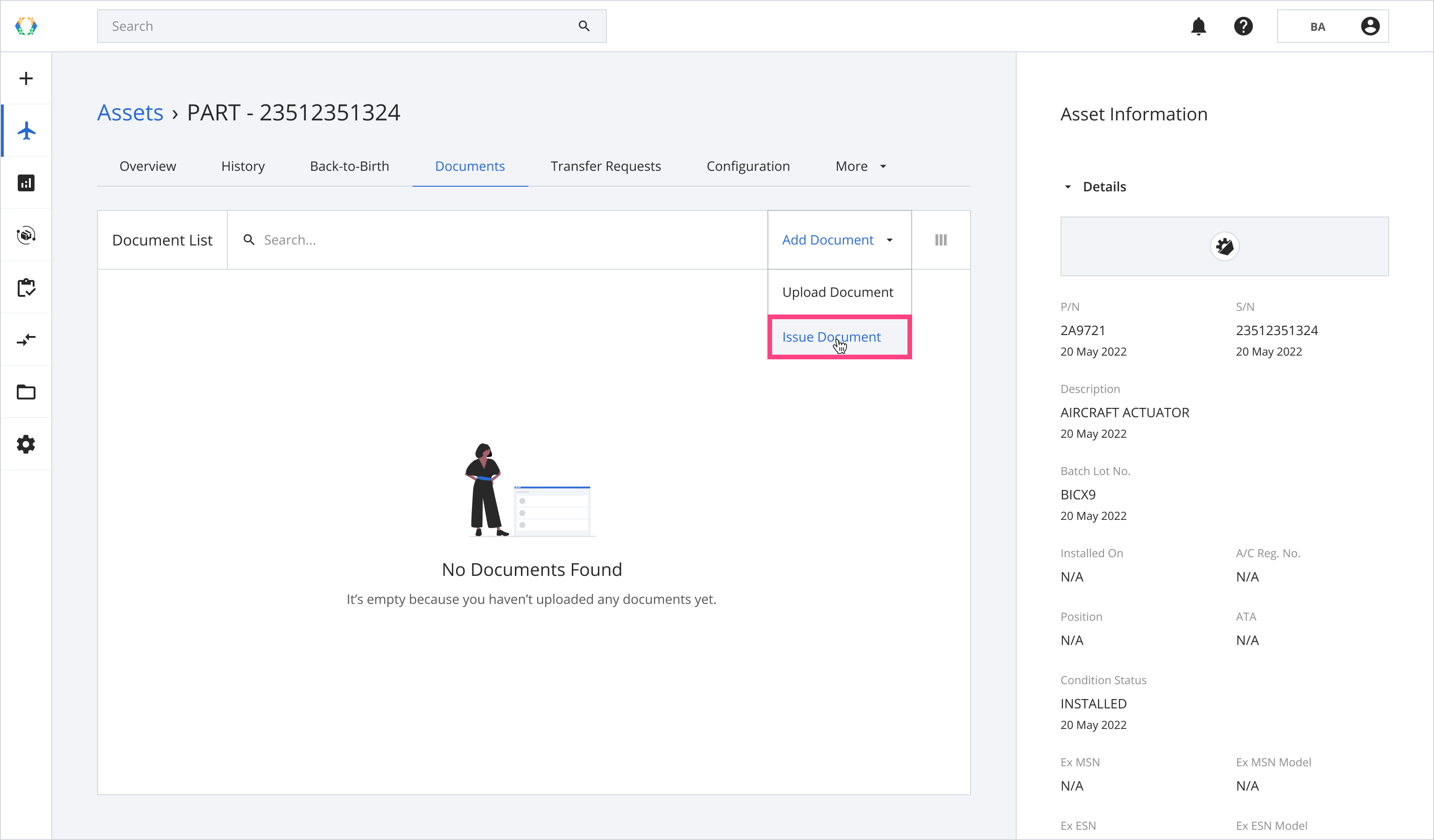Click the column settings icon in Document List

941,240
